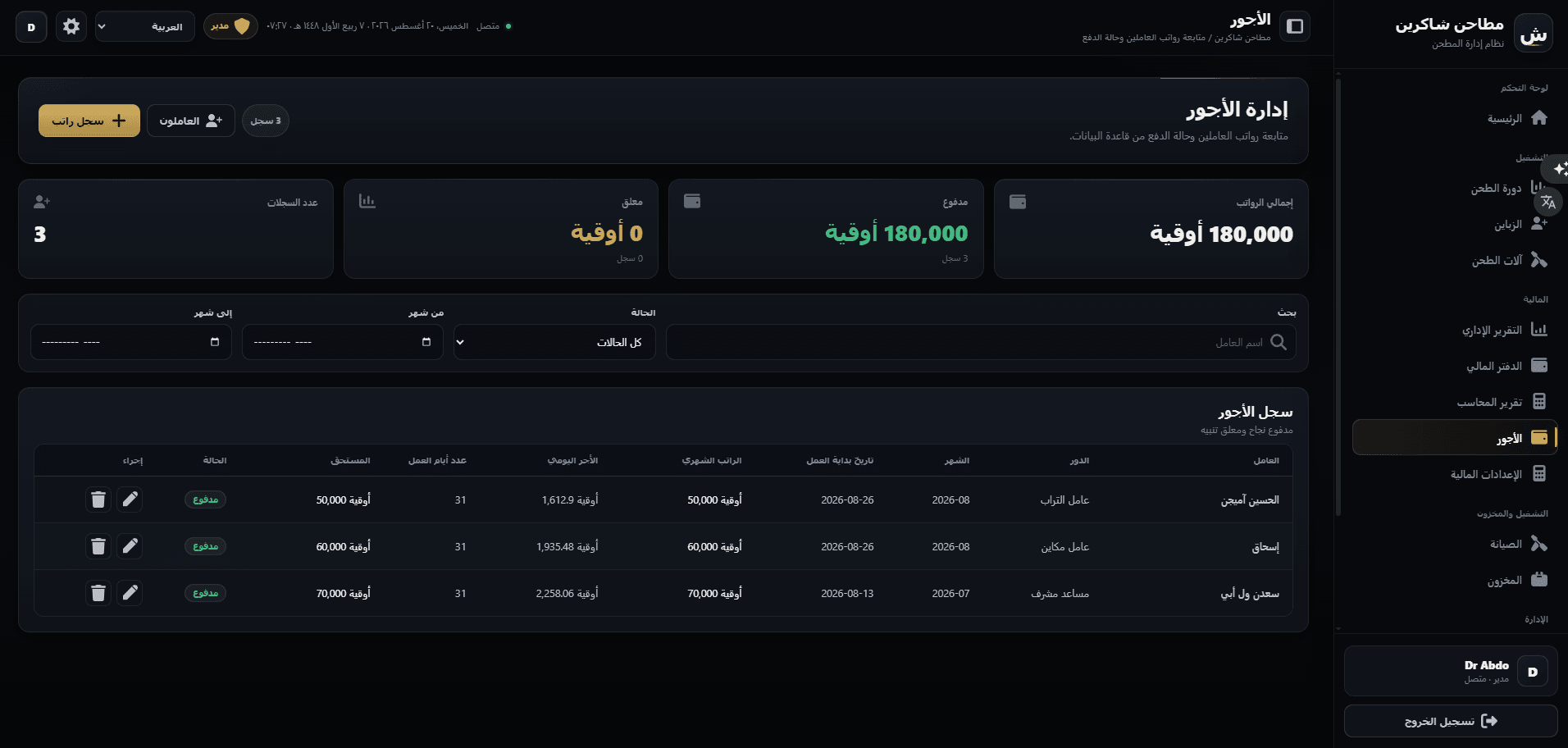Image resolution: width=1568 pixels, height=748 pixels.
Task: Click the sparkle assistant icon
Action: 1558,169
